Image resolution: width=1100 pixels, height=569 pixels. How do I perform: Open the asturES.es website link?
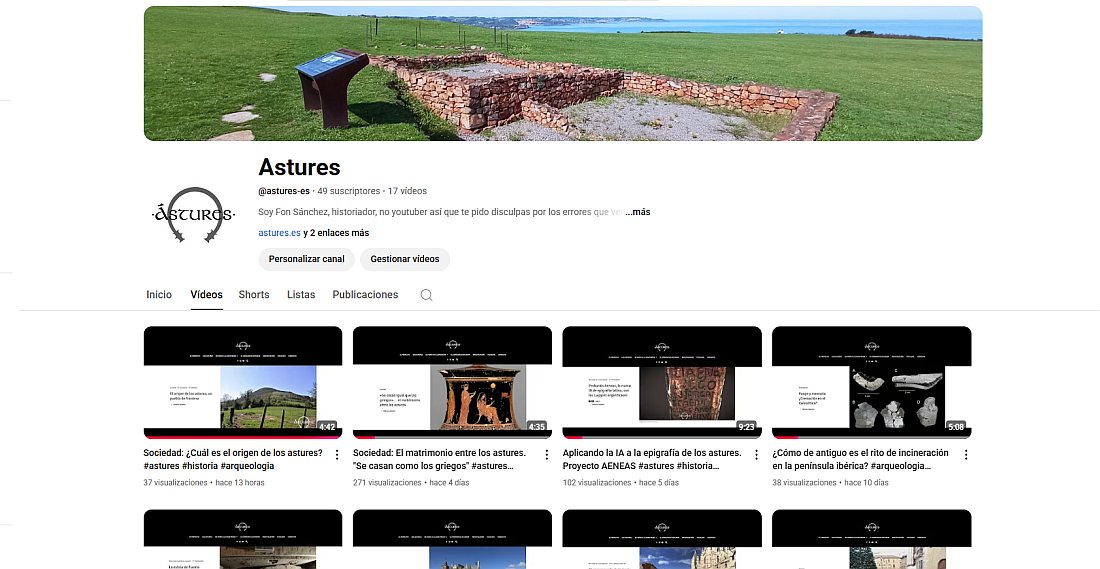click(x=279, y=233)
